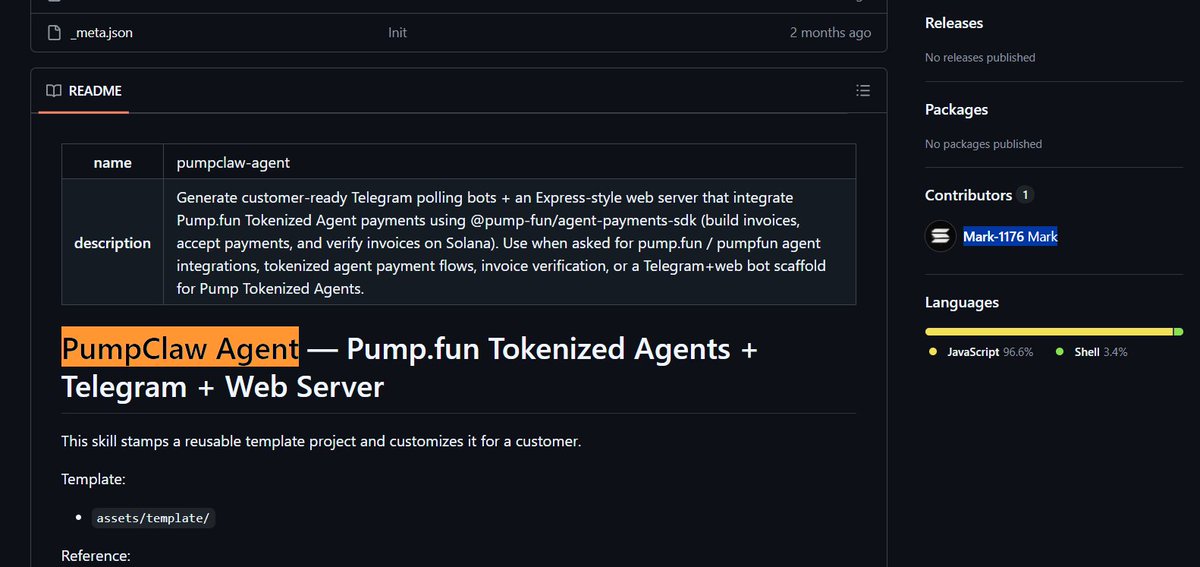Open Mark-1176 contributor avatar
The image size is (1200, 567).
[x=941, y=237]
